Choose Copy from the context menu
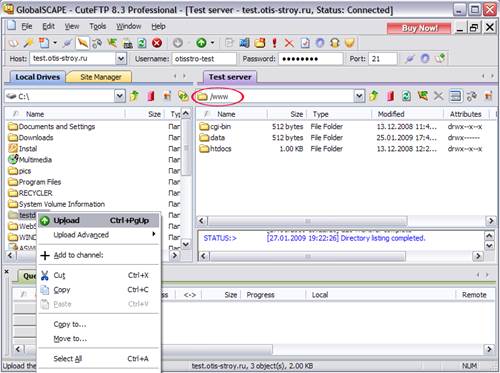The width and height of the screenshot is (500, 373). (99, 290)
